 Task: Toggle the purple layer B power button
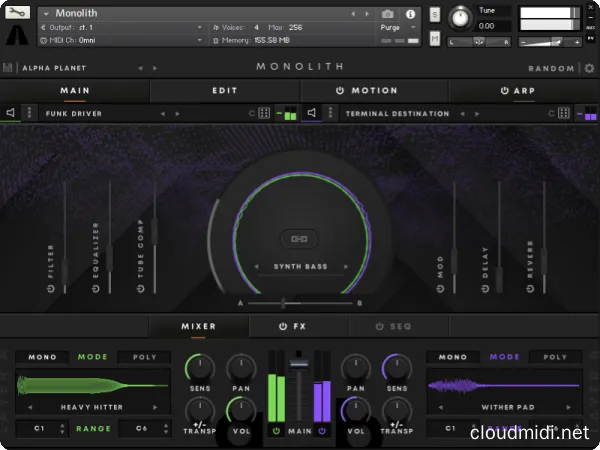pos(322,431)
